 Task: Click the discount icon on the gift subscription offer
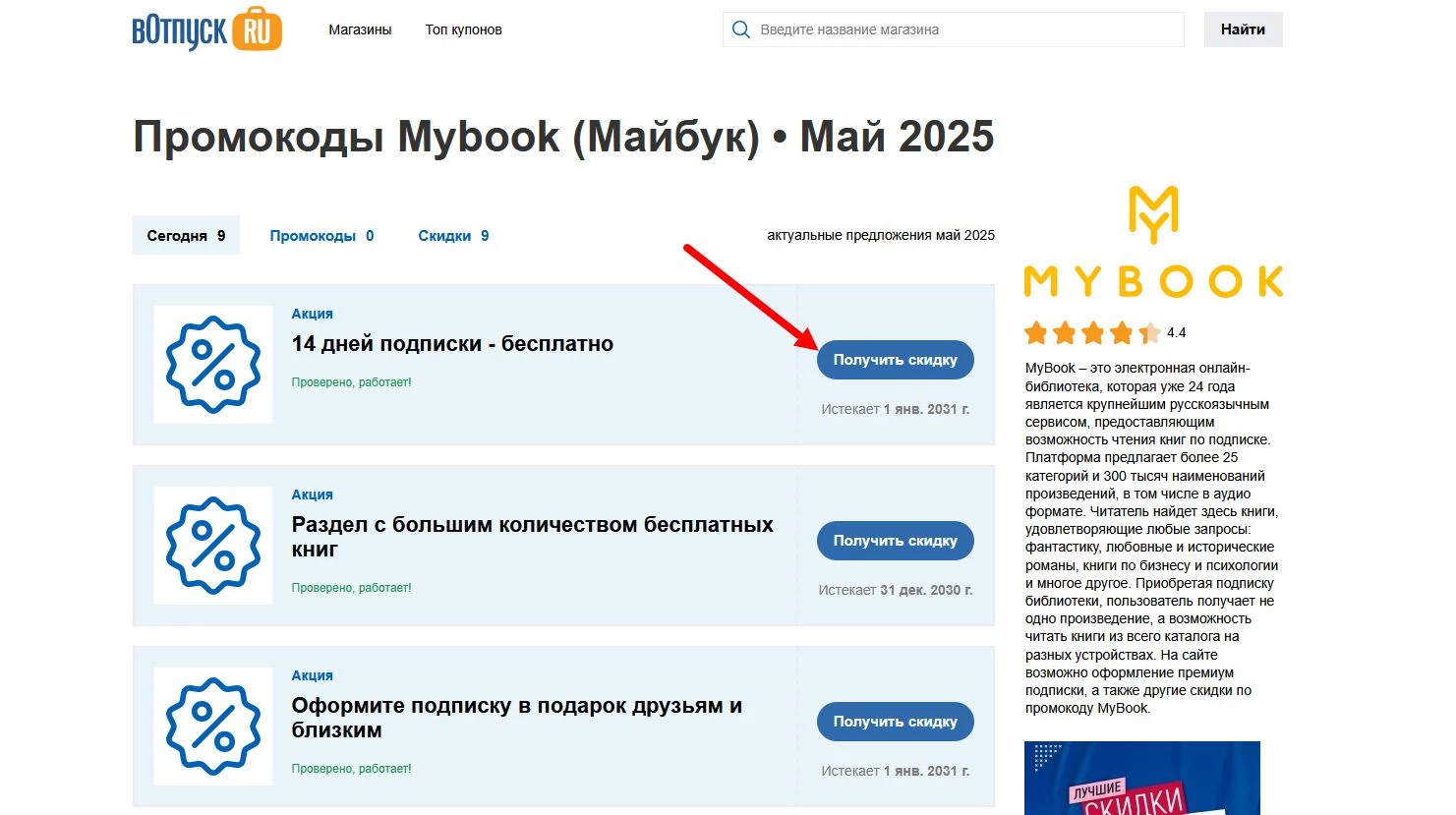[212, 727]
